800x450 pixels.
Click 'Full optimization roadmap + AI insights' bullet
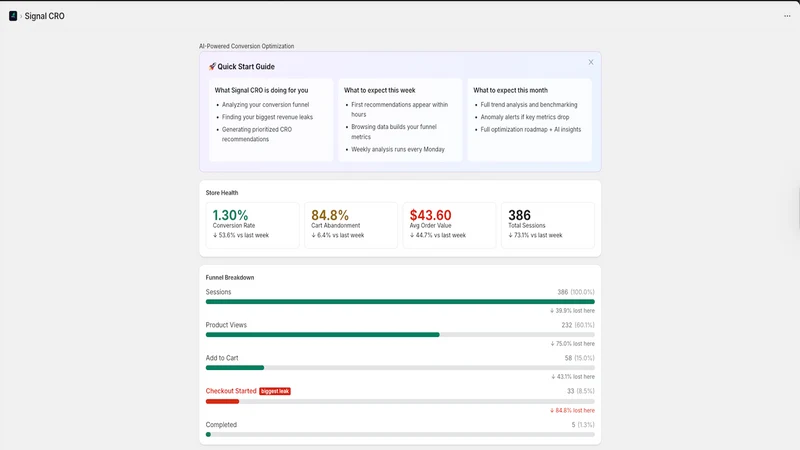point(531,130)
